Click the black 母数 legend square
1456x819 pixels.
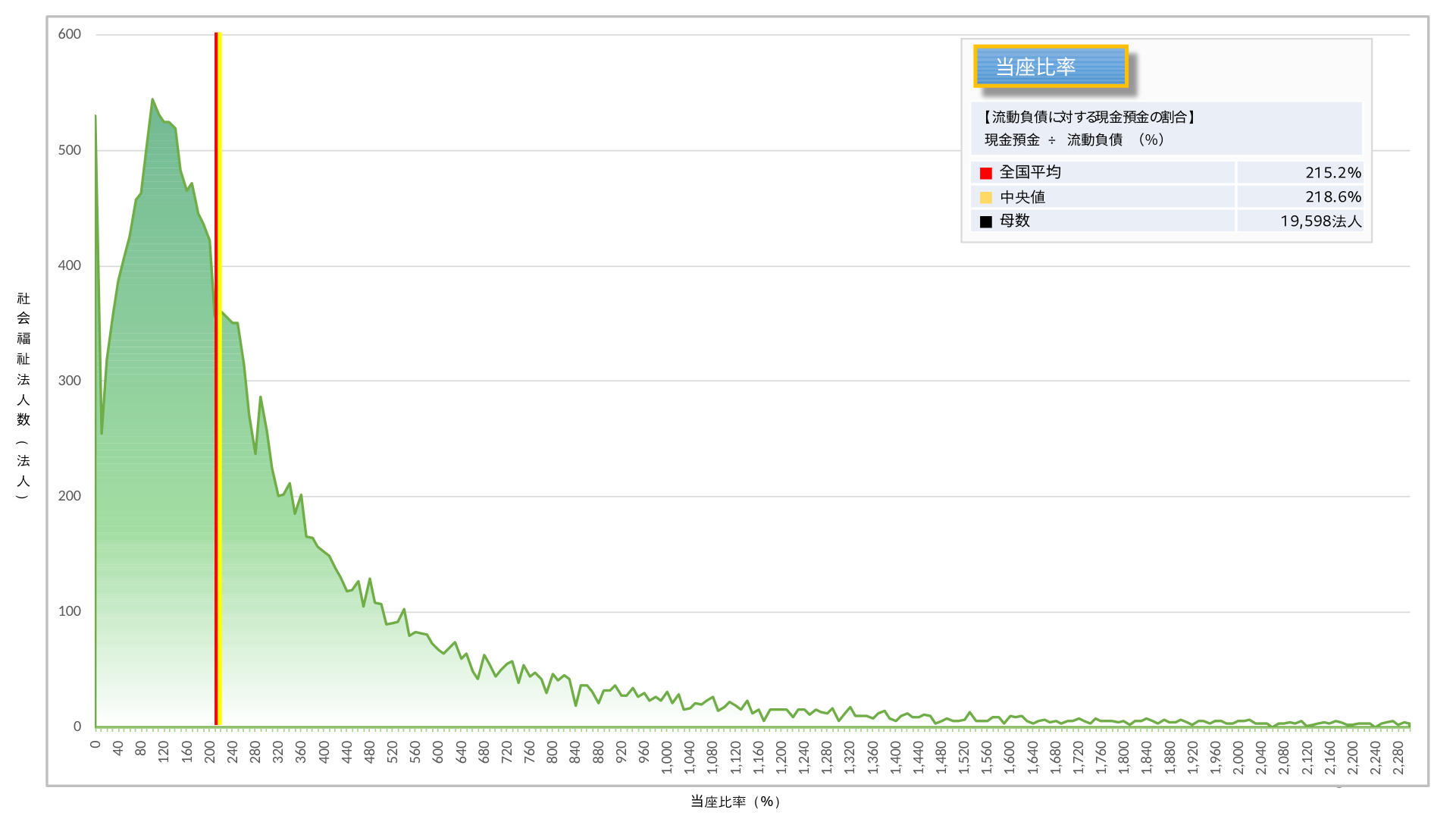[x=985, y=222]
